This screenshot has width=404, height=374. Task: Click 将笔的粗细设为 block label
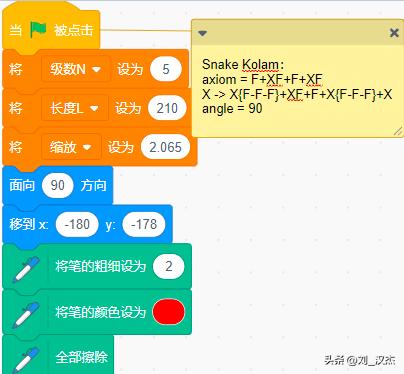pyautogui.click(x=101, y=267)
